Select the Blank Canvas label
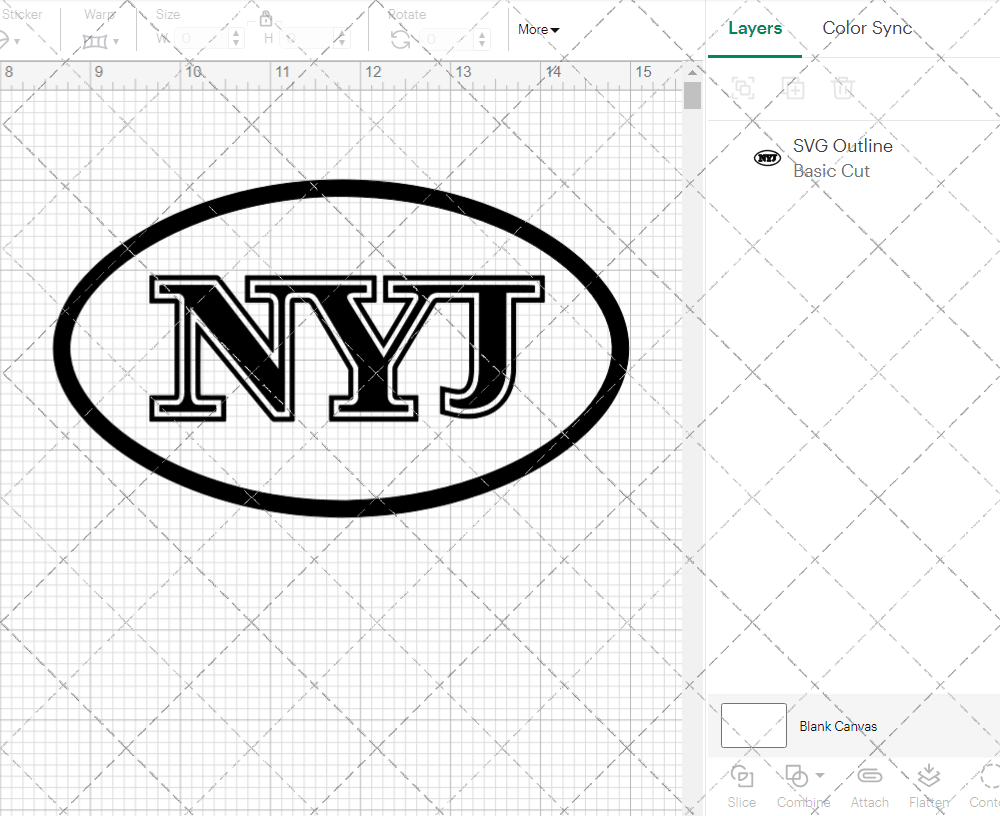The image size is (1000, 816). point(838,726)
